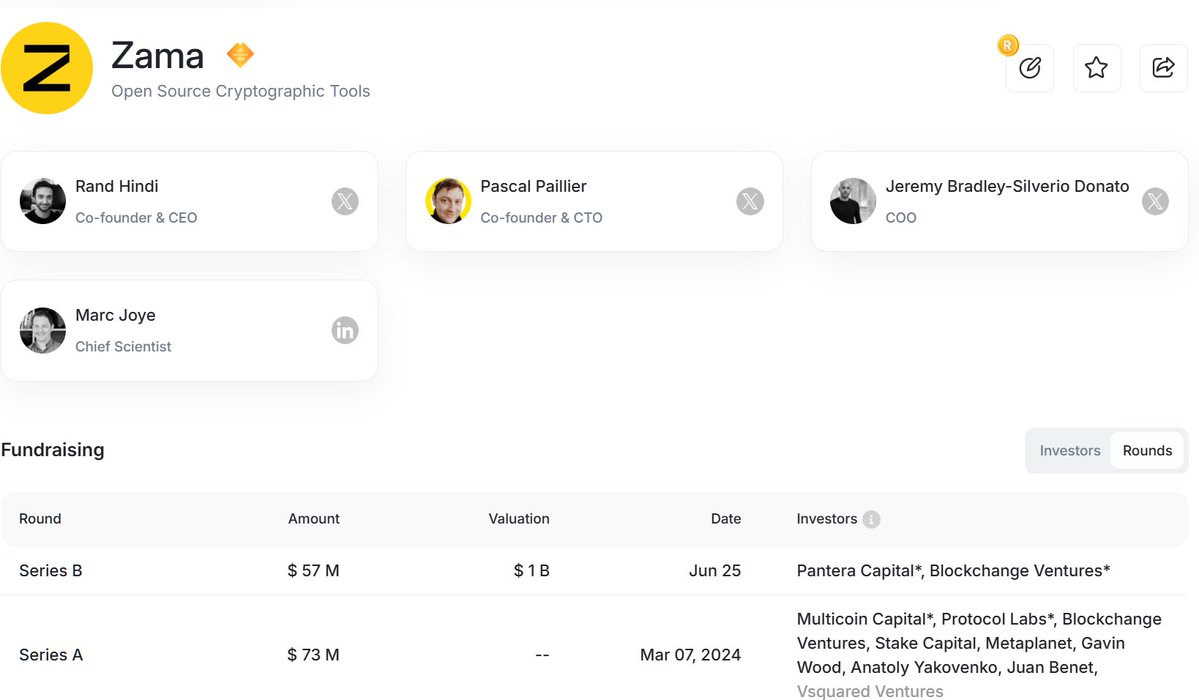Switch to the Investors tab
Viewport: 1199px width, 700px height.
pyautogui.click(x=1070, y=451)
